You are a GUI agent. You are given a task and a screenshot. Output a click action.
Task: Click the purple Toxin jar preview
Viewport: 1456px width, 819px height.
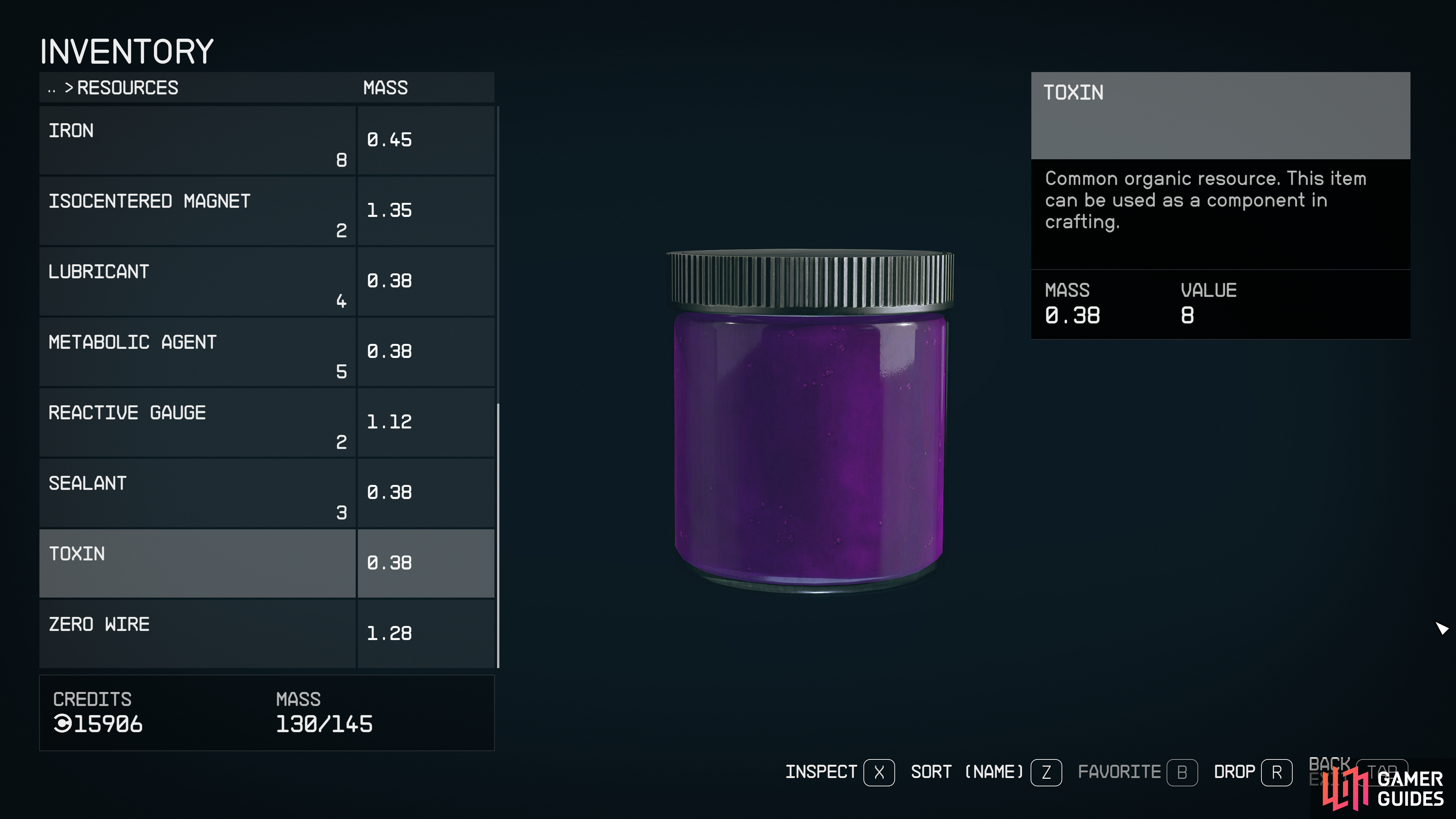(810, 421)
